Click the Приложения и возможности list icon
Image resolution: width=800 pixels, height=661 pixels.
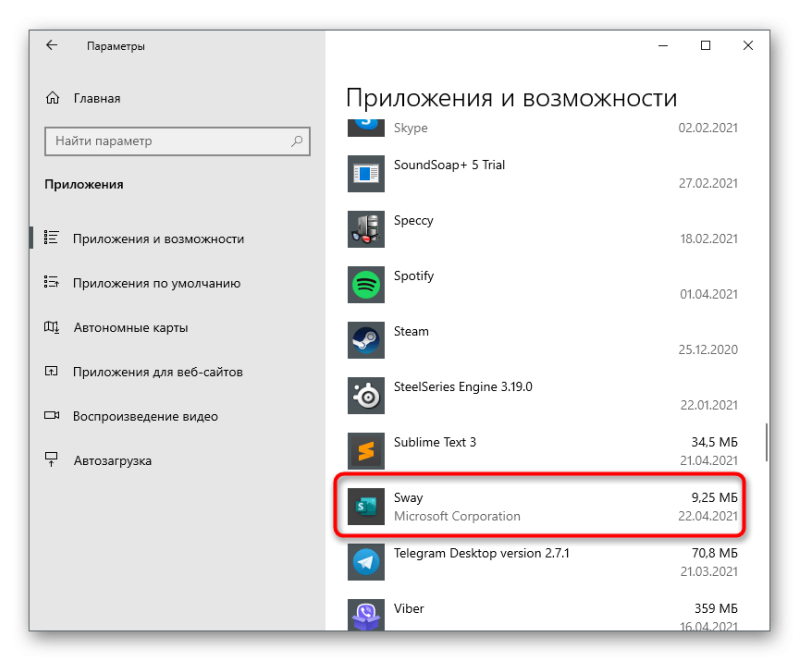(x=52, y=238)
